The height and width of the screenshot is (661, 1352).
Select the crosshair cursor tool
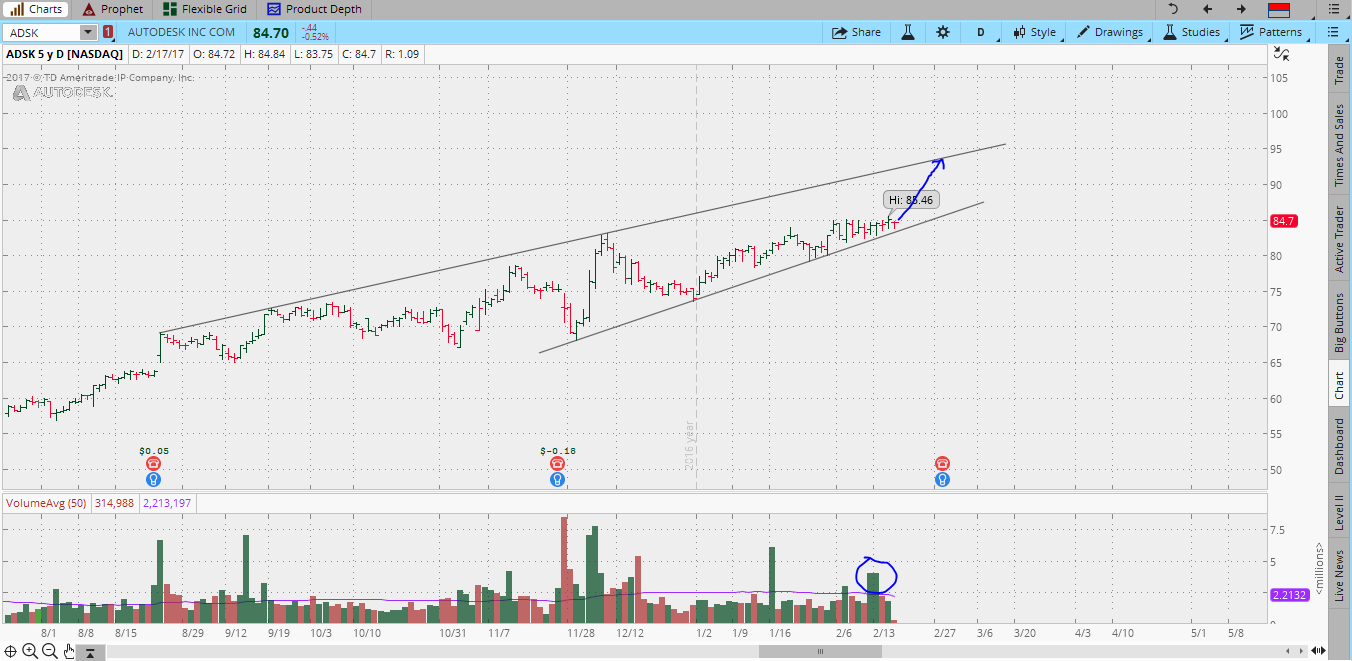(10, 652)
